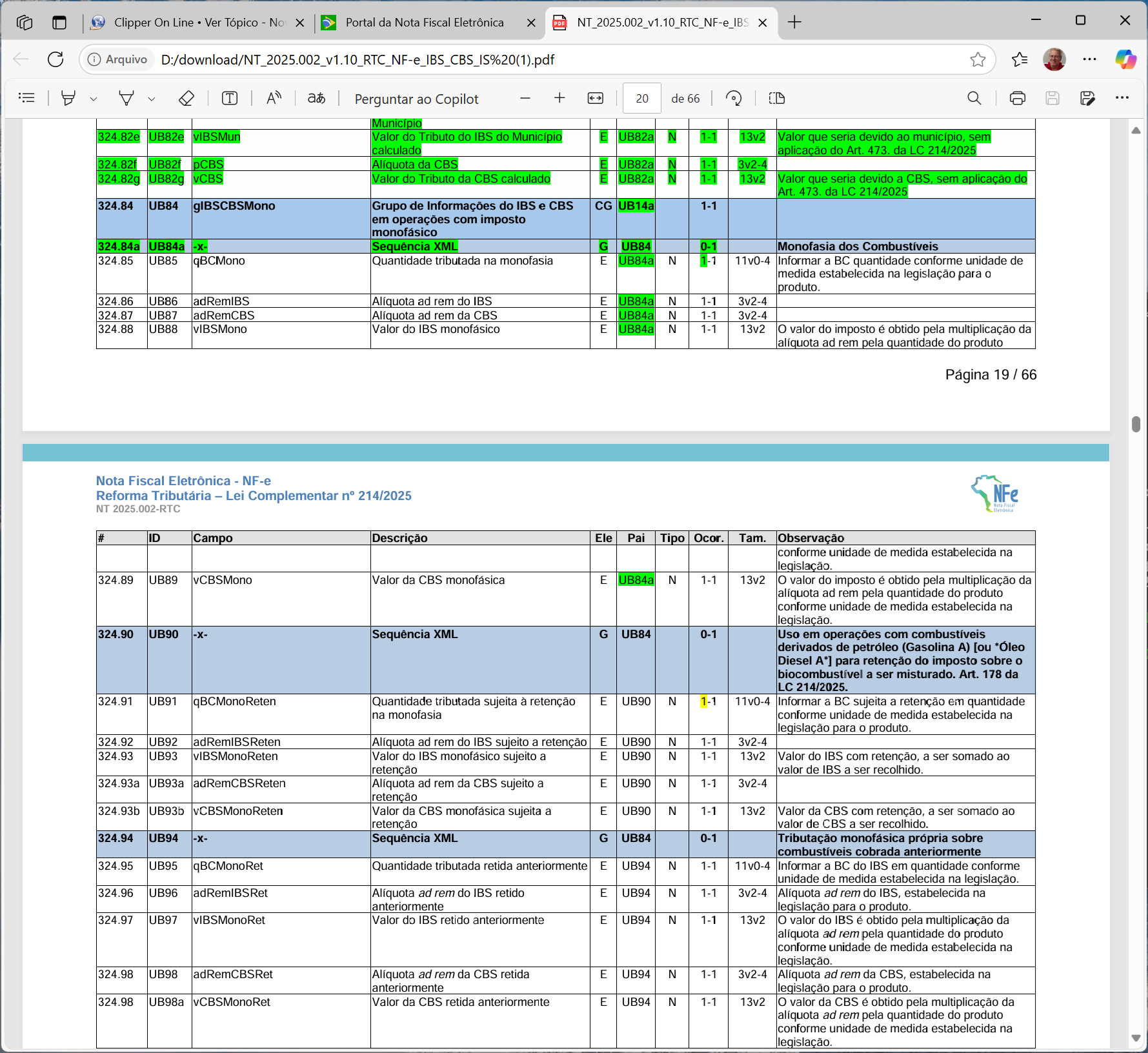
Task: Switch the PDF page view layout
Action: [777, 98]
